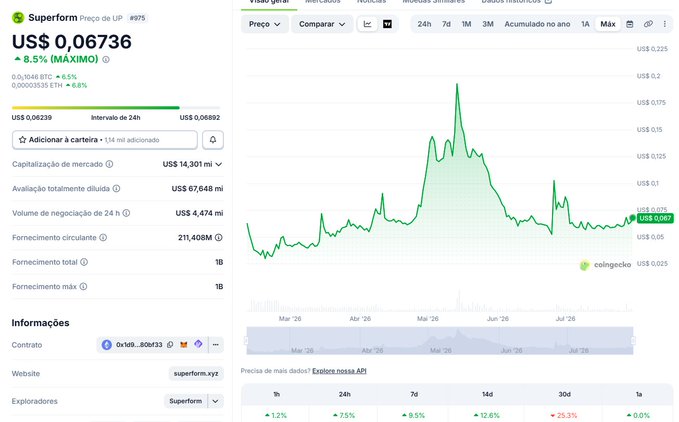
Task: Click right handle of chart range navigator
Action: [633, 341]
